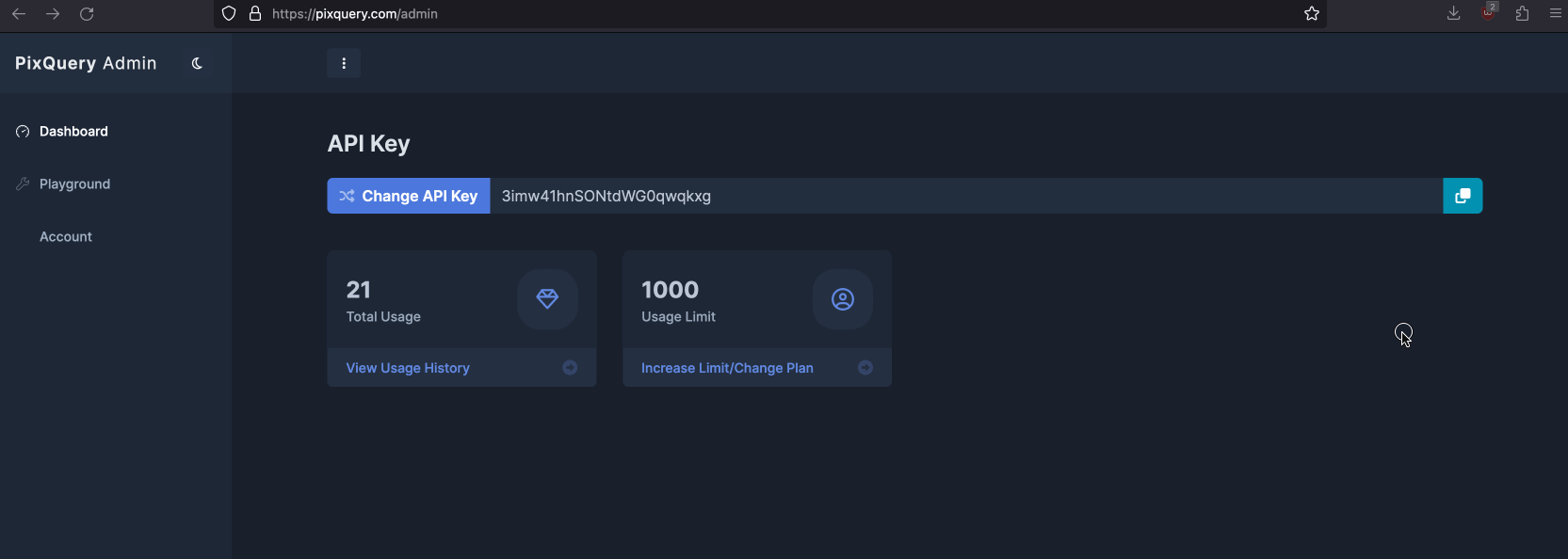Open the browser hamburger application menu

coord(1556,13)
